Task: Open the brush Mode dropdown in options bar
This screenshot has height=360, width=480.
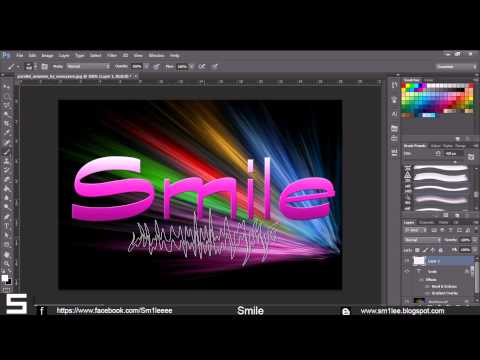Action: (88, 66)
